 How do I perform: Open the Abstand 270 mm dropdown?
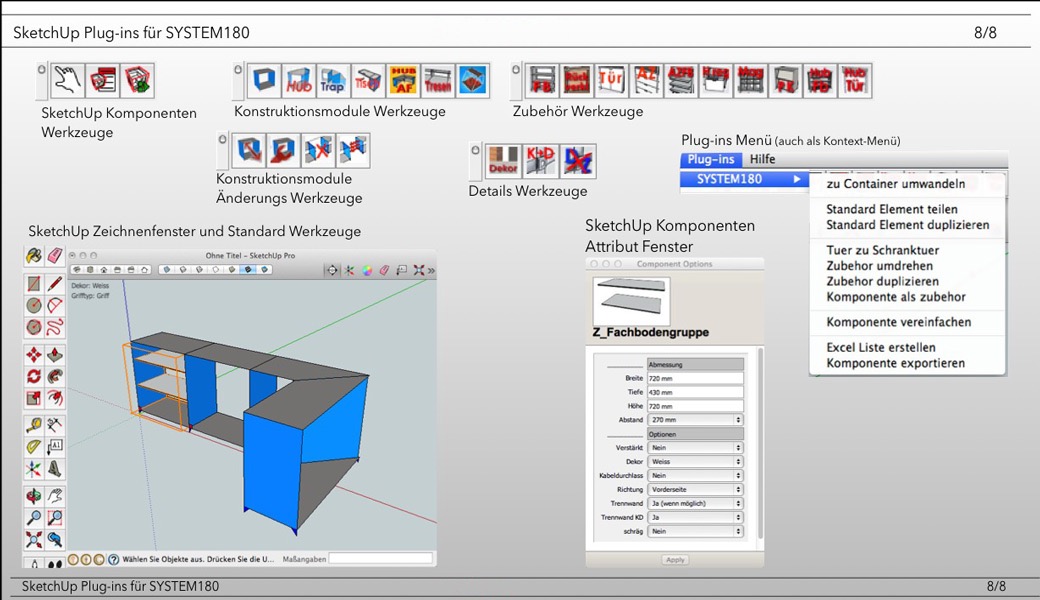(695, 420)
